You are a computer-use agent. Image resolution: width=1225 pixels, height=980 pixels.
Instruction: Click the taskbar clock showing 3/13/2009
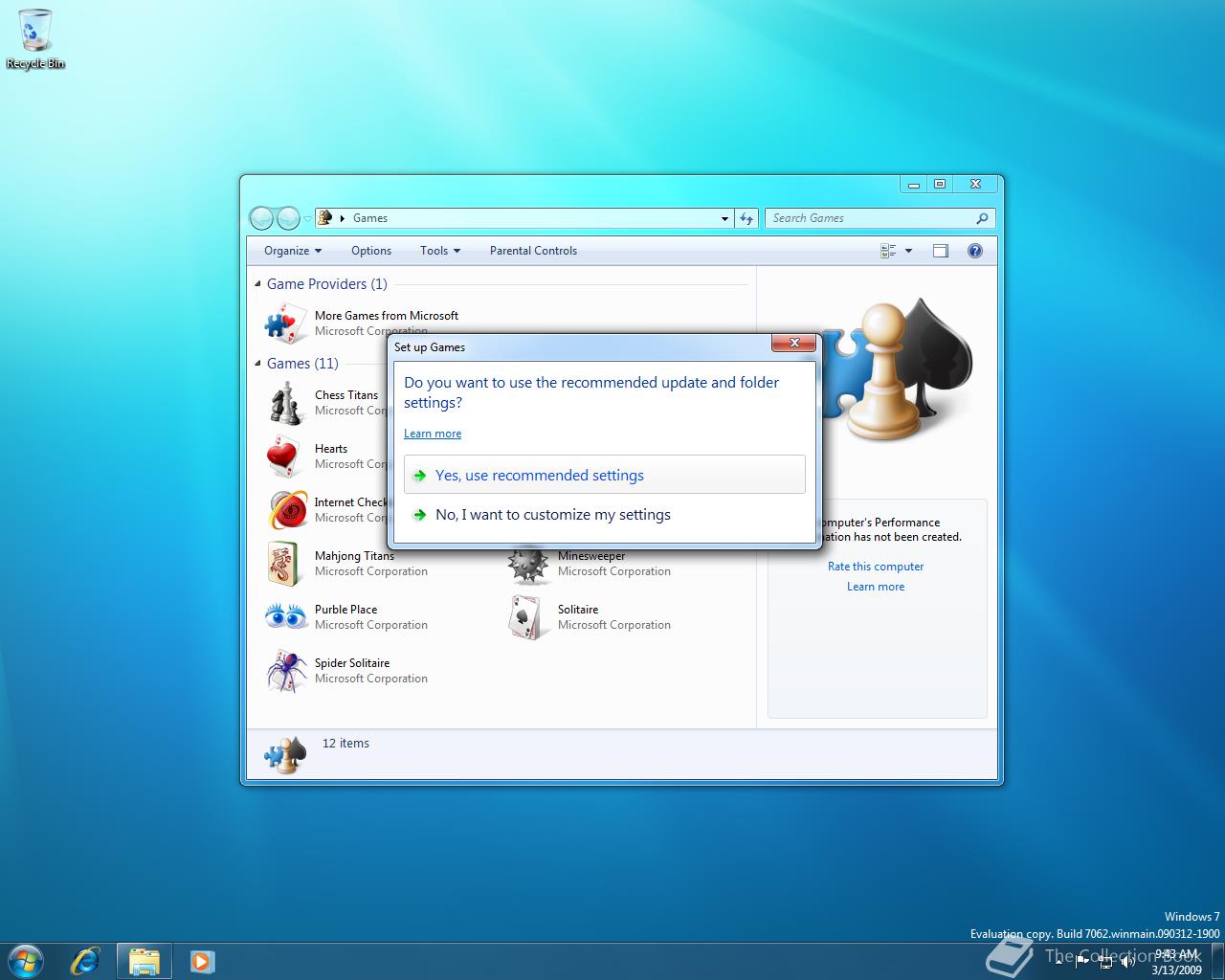point(1176,962)
